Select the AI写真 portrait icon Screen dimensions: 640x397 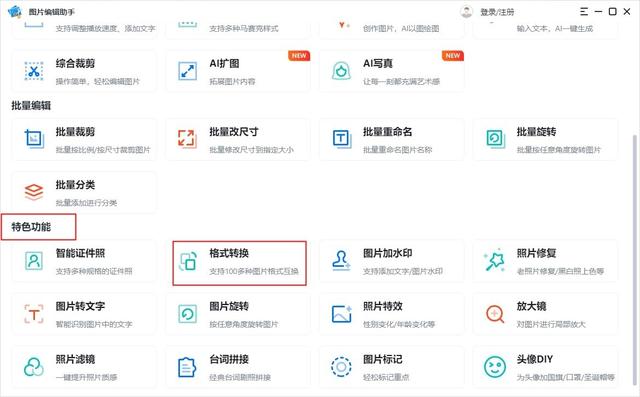(x=341, y=71)
